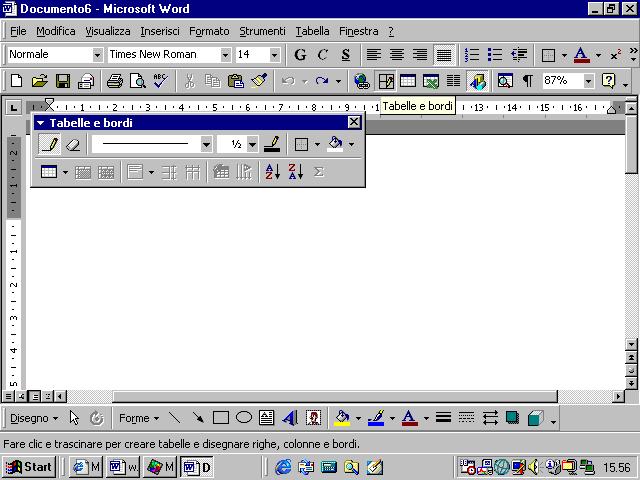Toggle the Tabelle e bordi toolbar button
640x480 pixels.
[x=385, y=81]
